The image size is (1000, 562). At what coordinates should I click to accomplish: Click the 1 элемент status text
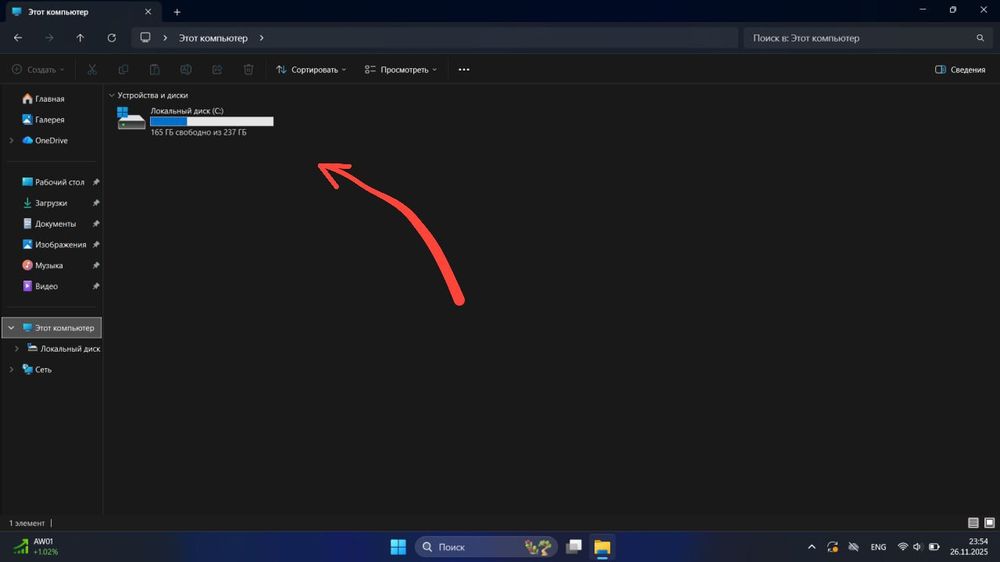[x=27, y=523]
